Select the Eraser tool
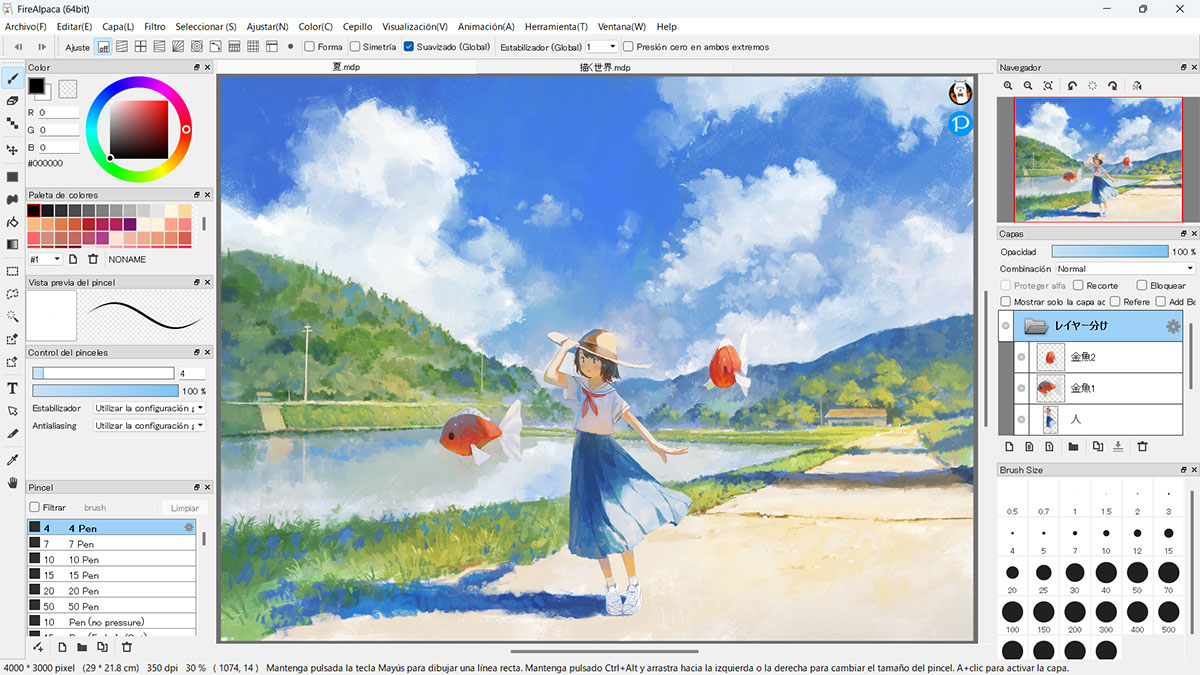This screenshot has width=1200, height=675. pos(13,101)
